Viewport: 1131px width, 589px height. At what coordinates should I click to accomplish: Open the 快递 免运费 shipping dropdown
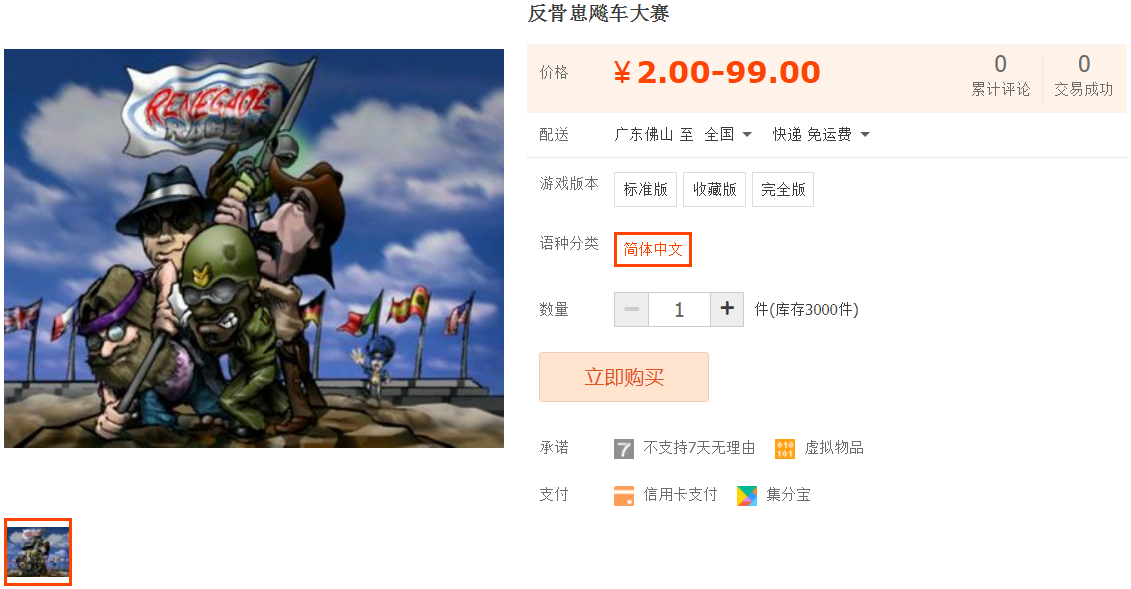[821, 135]
